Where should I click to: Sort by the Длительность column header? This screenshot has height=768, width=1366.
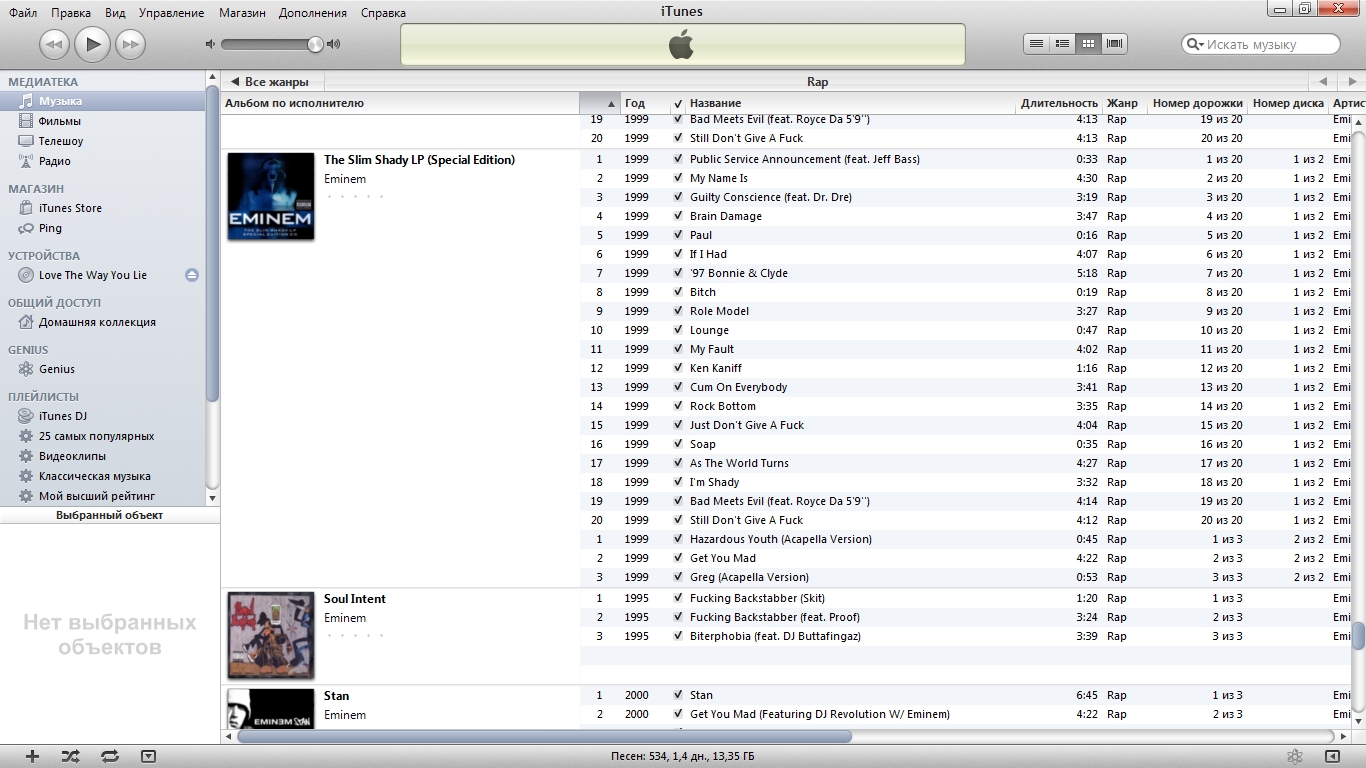[1059, 103]
